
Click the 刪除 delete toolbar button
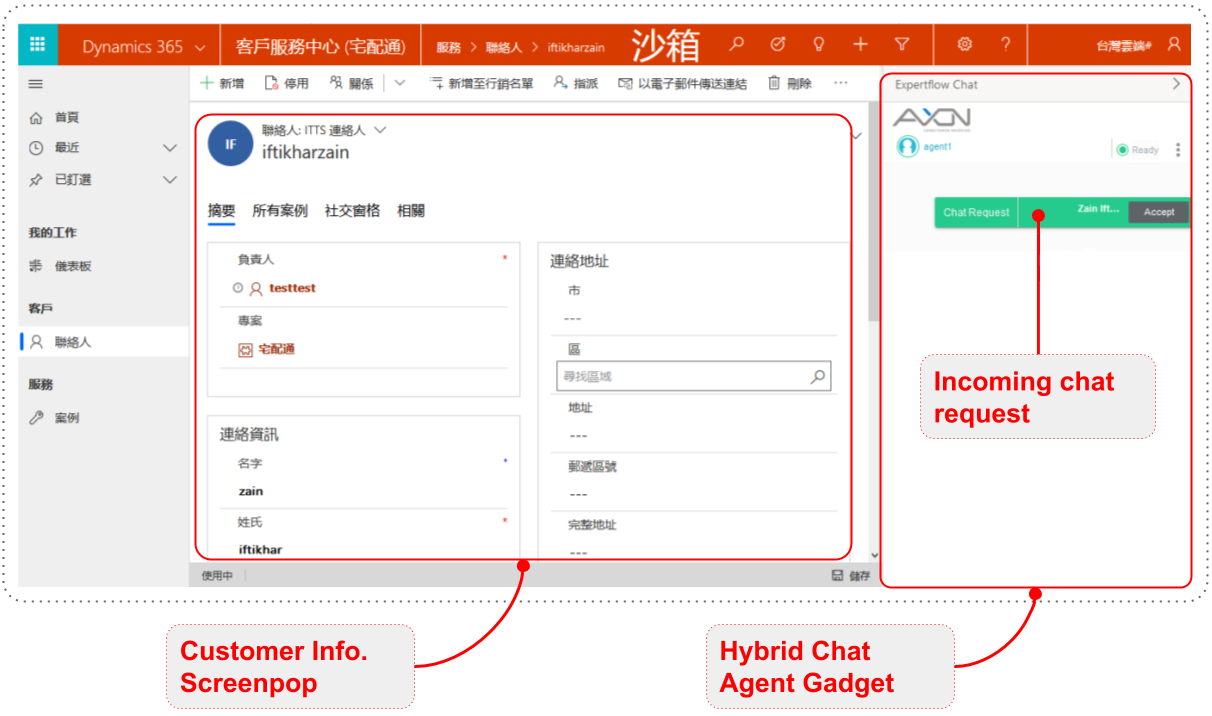coord(790,84)
